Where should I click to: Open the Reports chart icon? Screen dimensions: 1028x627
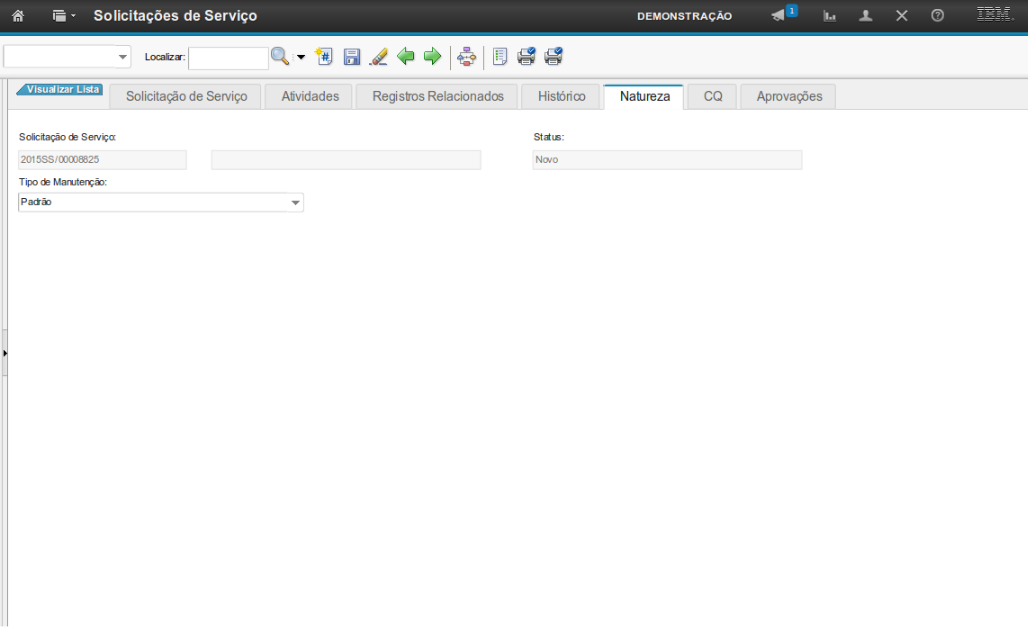pyautogui.click(x=830, y=16)
